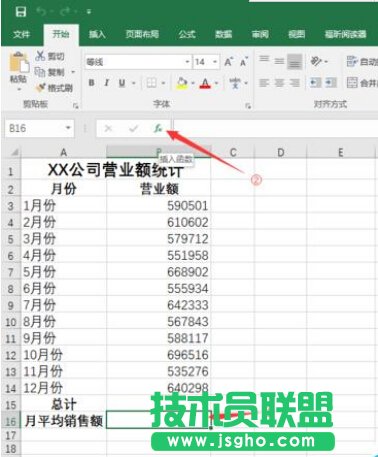Apply yellow fill color bucket

[182, 83]
